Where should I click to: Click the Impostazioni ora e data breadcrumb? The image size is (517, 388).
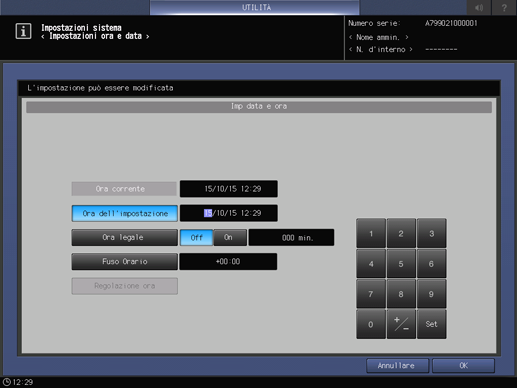(x=95, y=36)
